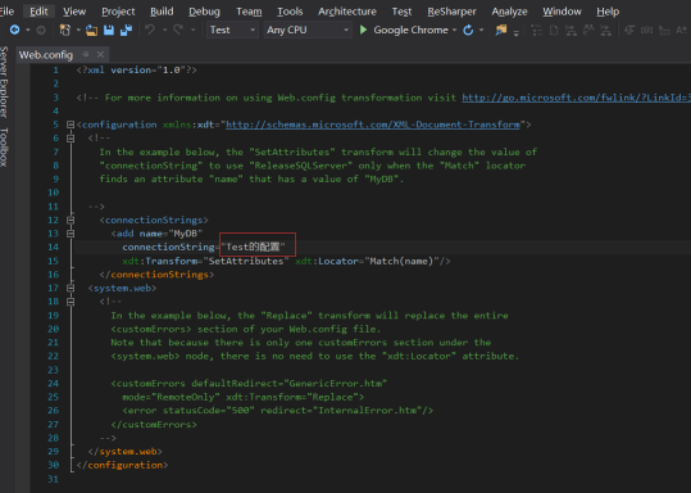Click the Navigate Backward arrow icon
The height and width of the screenshot is (493, 692).
coord(15,30)
